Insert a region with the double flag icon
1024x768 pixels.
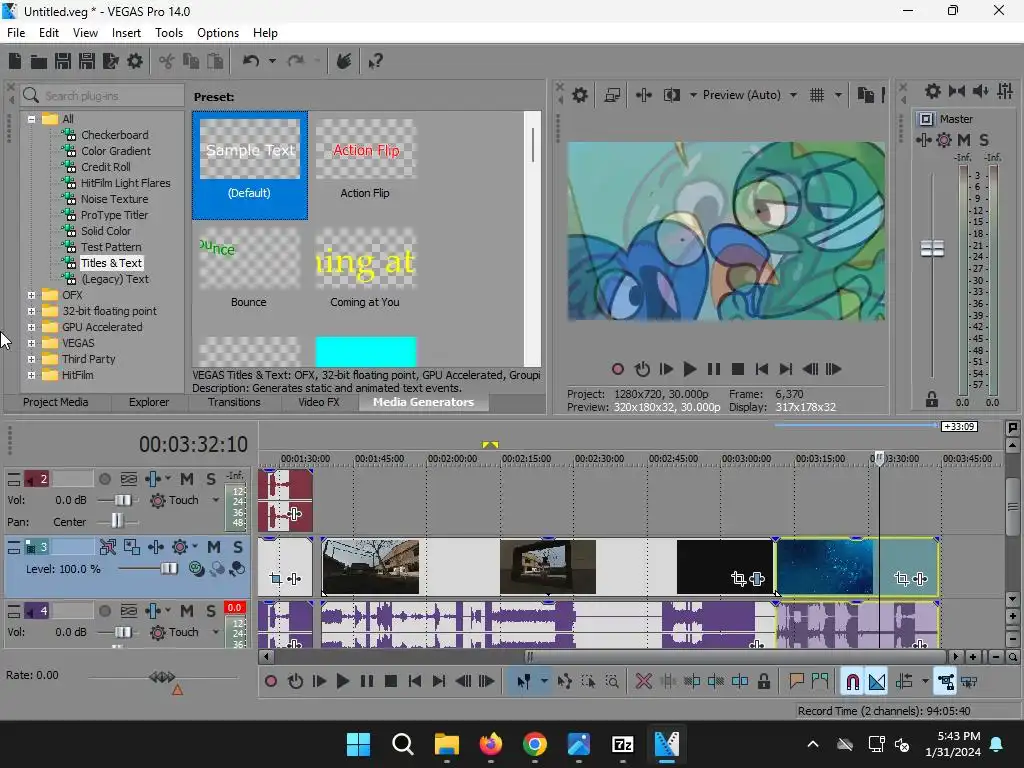point(820,682)
